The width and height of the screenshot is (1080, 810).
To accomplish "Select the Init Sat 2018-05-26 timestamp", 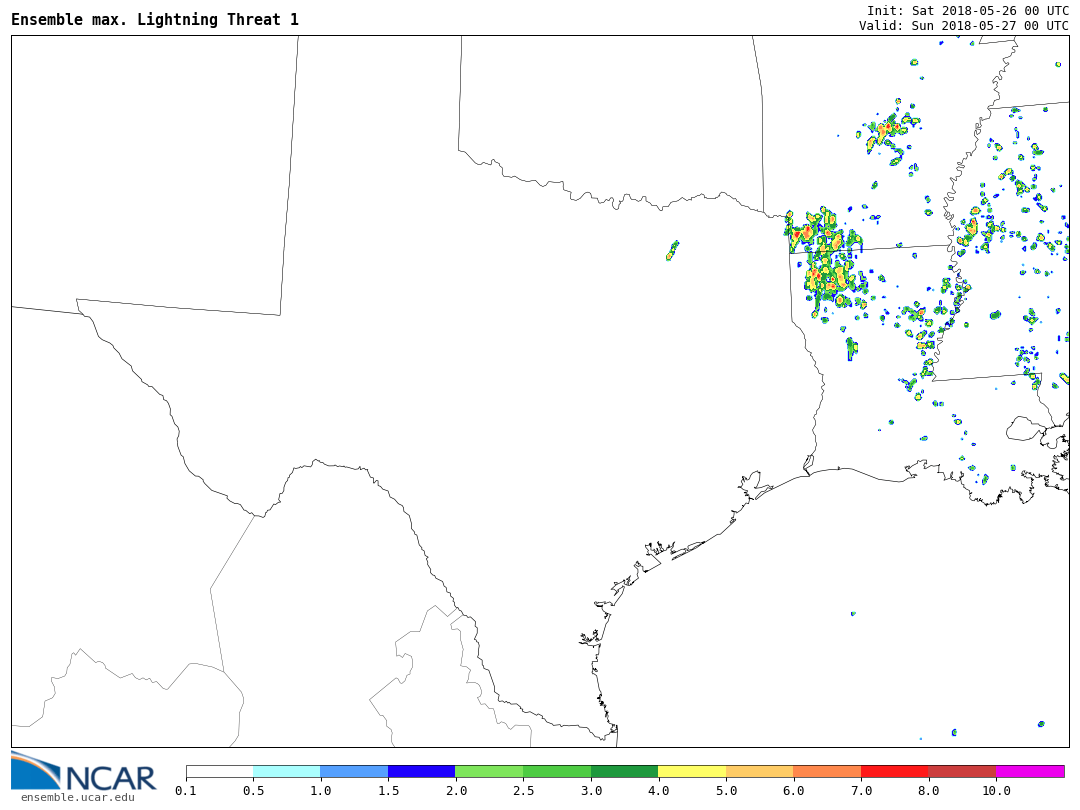I will click(x=967, y=10).
